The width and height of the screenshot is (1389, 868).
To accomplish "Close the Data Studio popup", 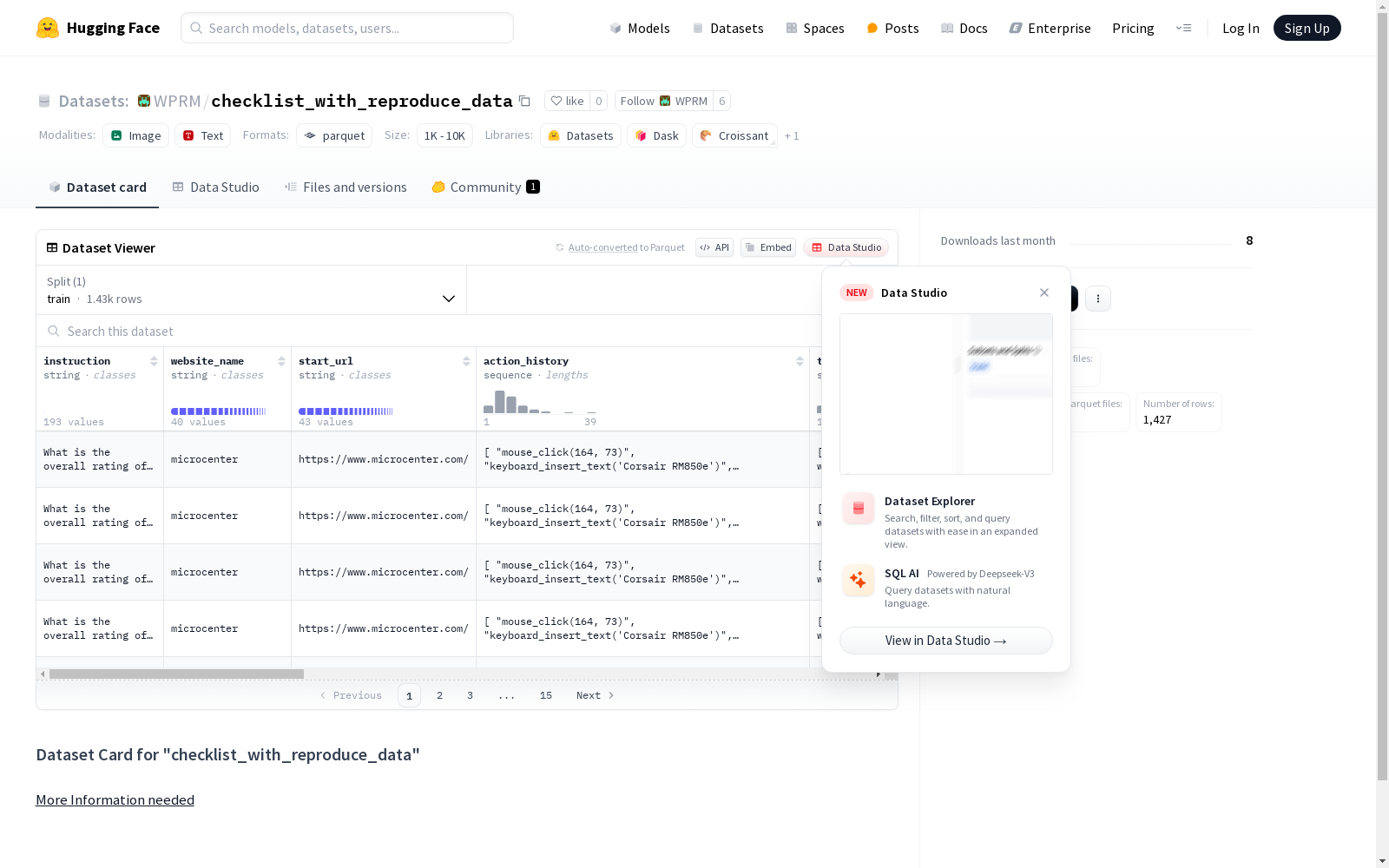I will click(x=1044, y=293).
